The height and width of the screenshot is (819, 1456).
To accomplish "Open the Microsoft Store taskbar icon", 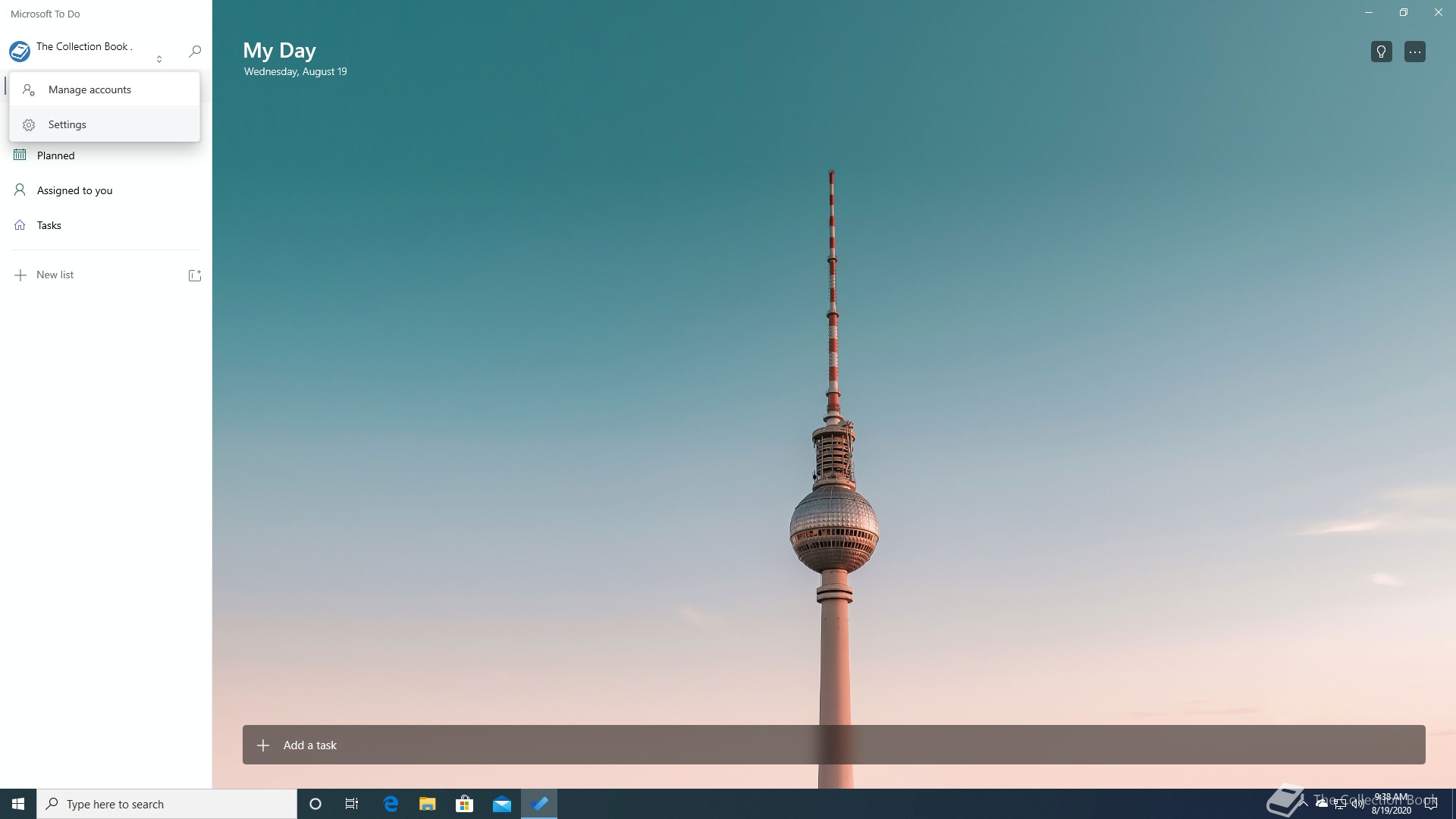I will coord(464,804).
